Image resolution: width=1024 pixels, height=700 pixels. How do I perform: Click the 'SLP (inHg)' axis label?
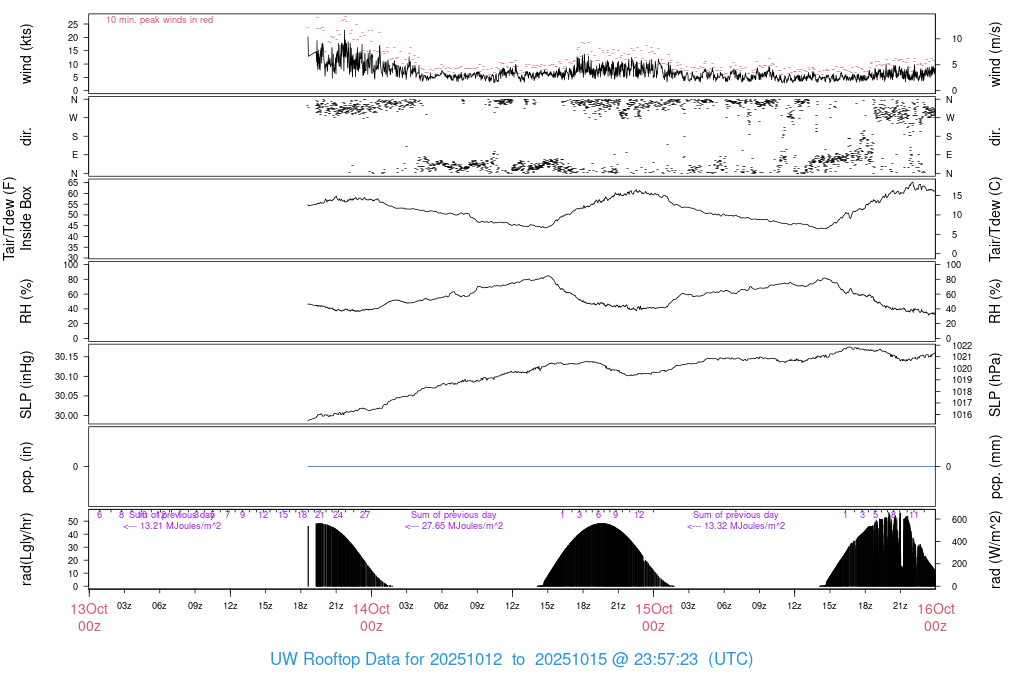(27, 384)
